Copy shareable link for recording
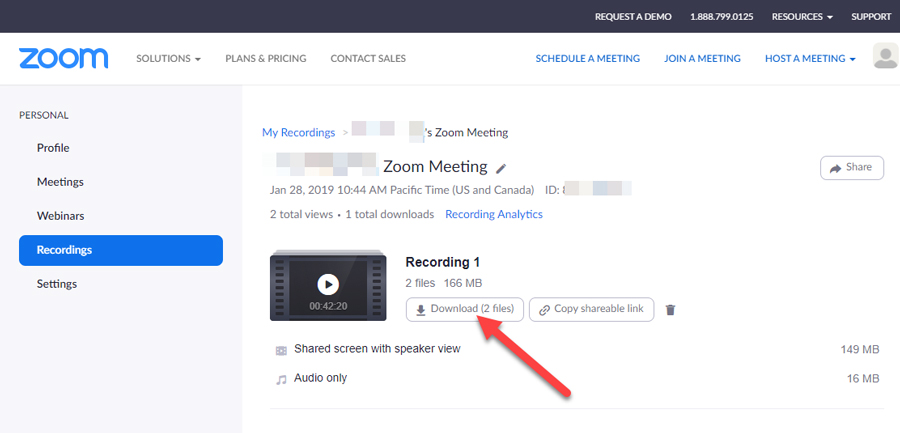The width and height of the screenshot is (900, 433). coord(591,309)
